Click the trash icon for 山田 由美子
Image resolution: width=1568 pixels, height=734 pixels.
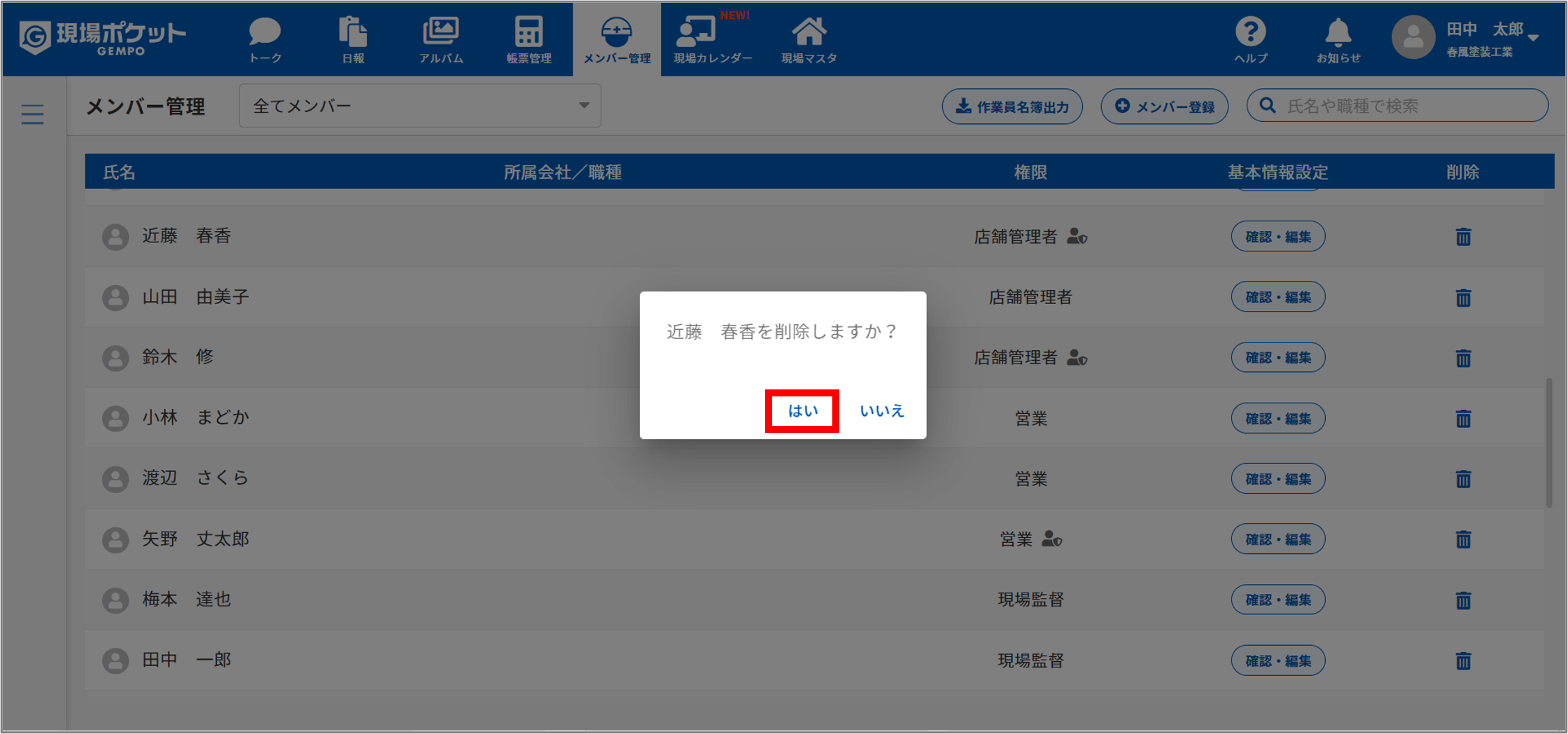pos(1463,298)
